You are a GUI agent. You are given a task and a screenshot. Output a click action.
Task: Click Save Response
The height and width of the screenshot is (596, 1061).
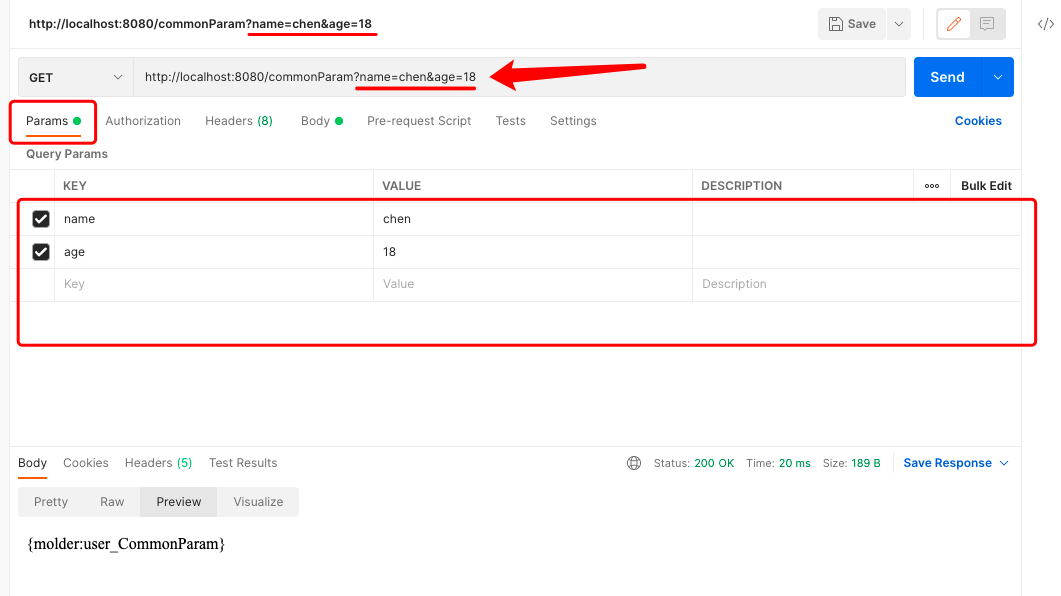(x=947, y=463)
